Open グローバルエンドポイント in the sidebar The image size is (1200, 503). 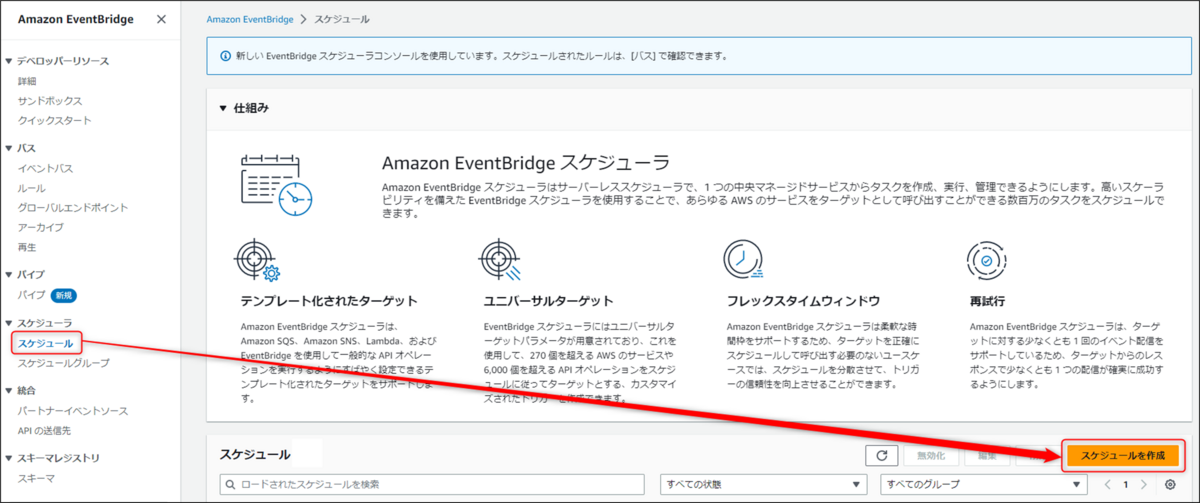click(72, 207)
